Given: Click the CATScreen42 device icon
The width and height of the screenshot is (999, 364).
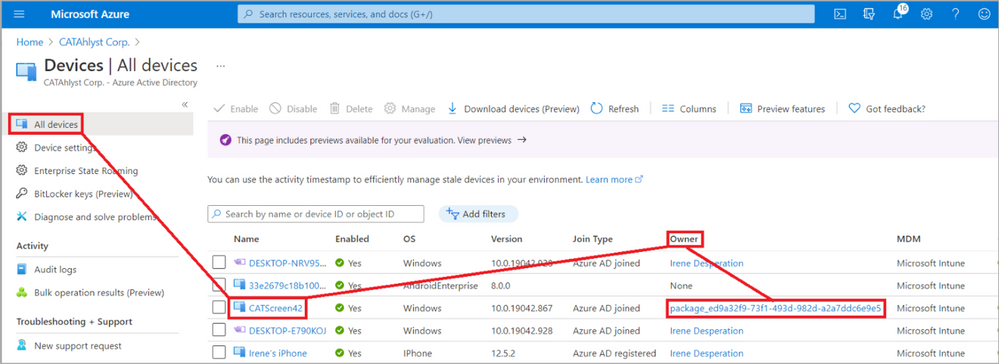Looking at the screenshot, I should tap(240, 308).
